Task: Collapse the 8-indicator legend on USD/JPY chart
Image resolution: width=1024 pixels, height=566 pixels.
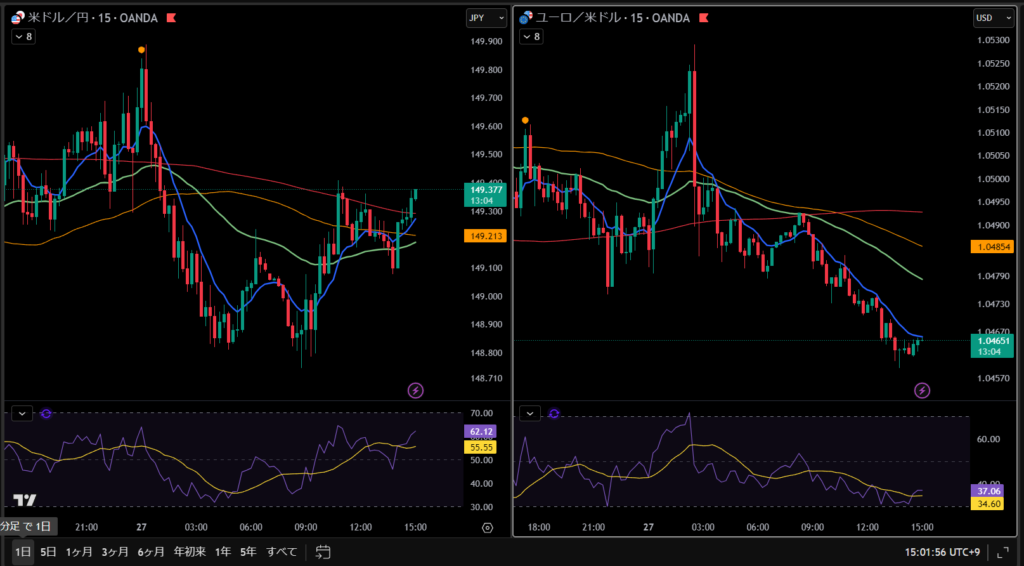Action: coord(23,36)
